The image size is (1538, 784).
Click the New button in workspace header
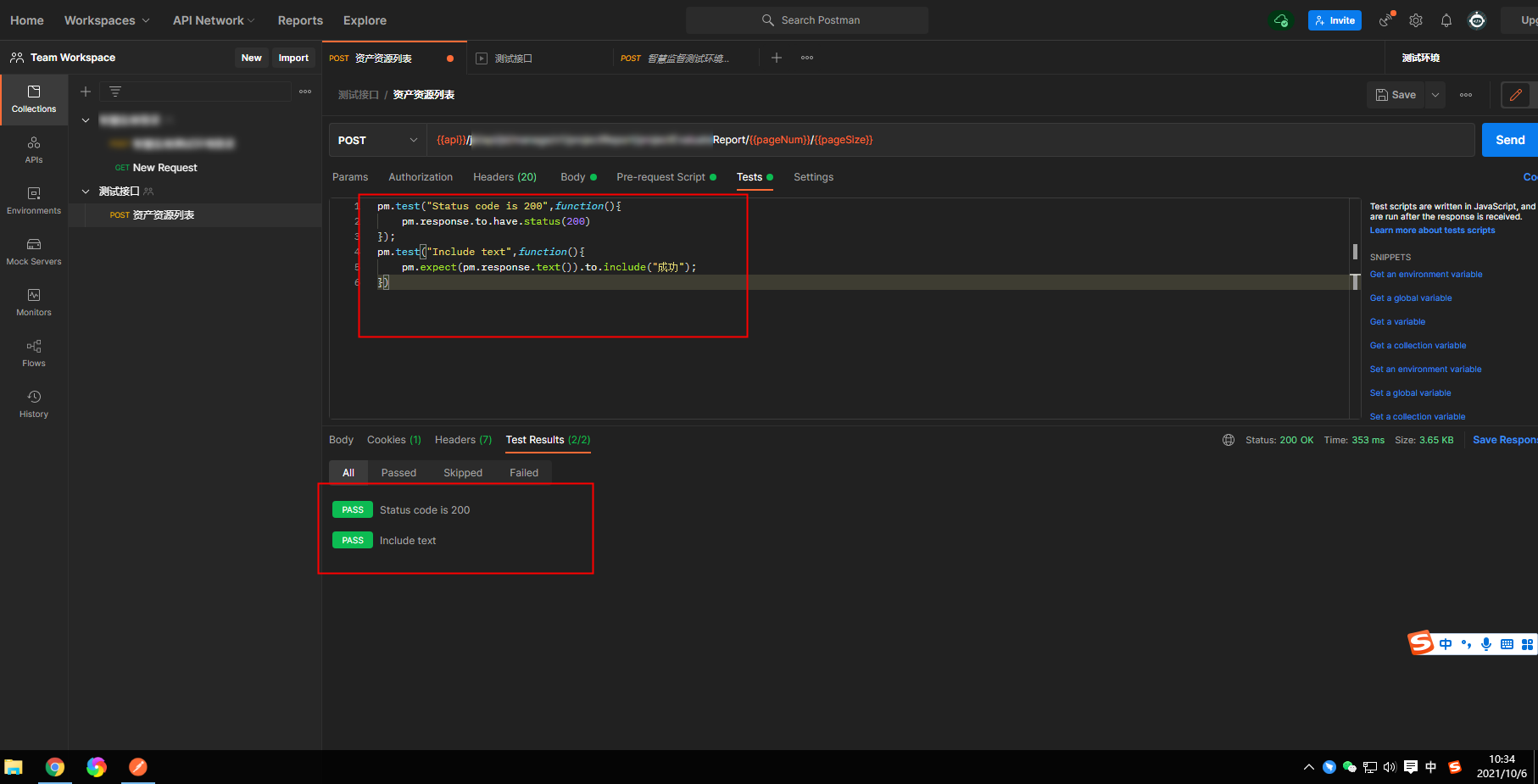click(251, 58)
